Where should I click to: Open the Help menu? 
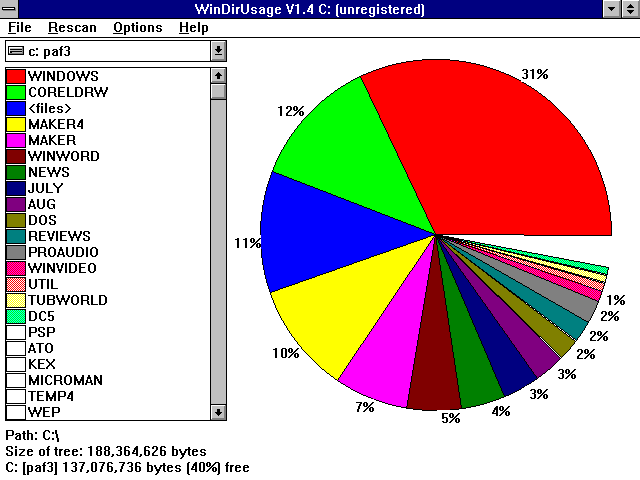[x=193, y=27]
